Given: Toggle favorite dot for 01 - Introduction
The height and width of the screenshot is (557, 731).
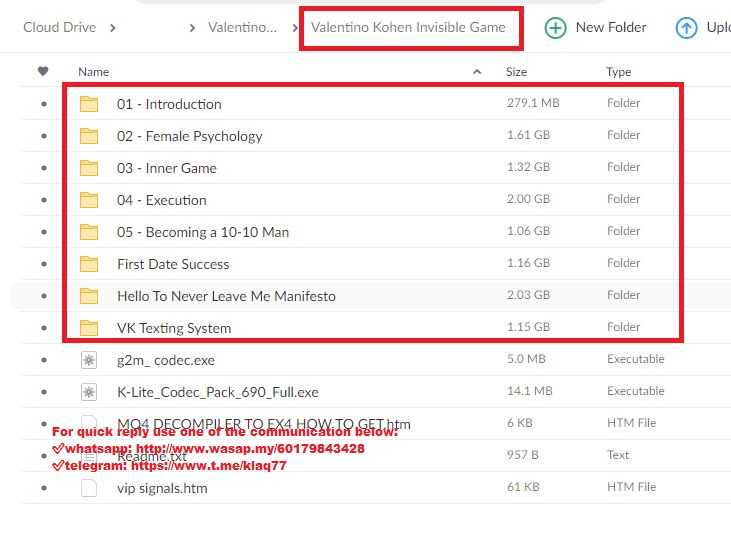Looking at the screenshot, I should pos(44,104).
